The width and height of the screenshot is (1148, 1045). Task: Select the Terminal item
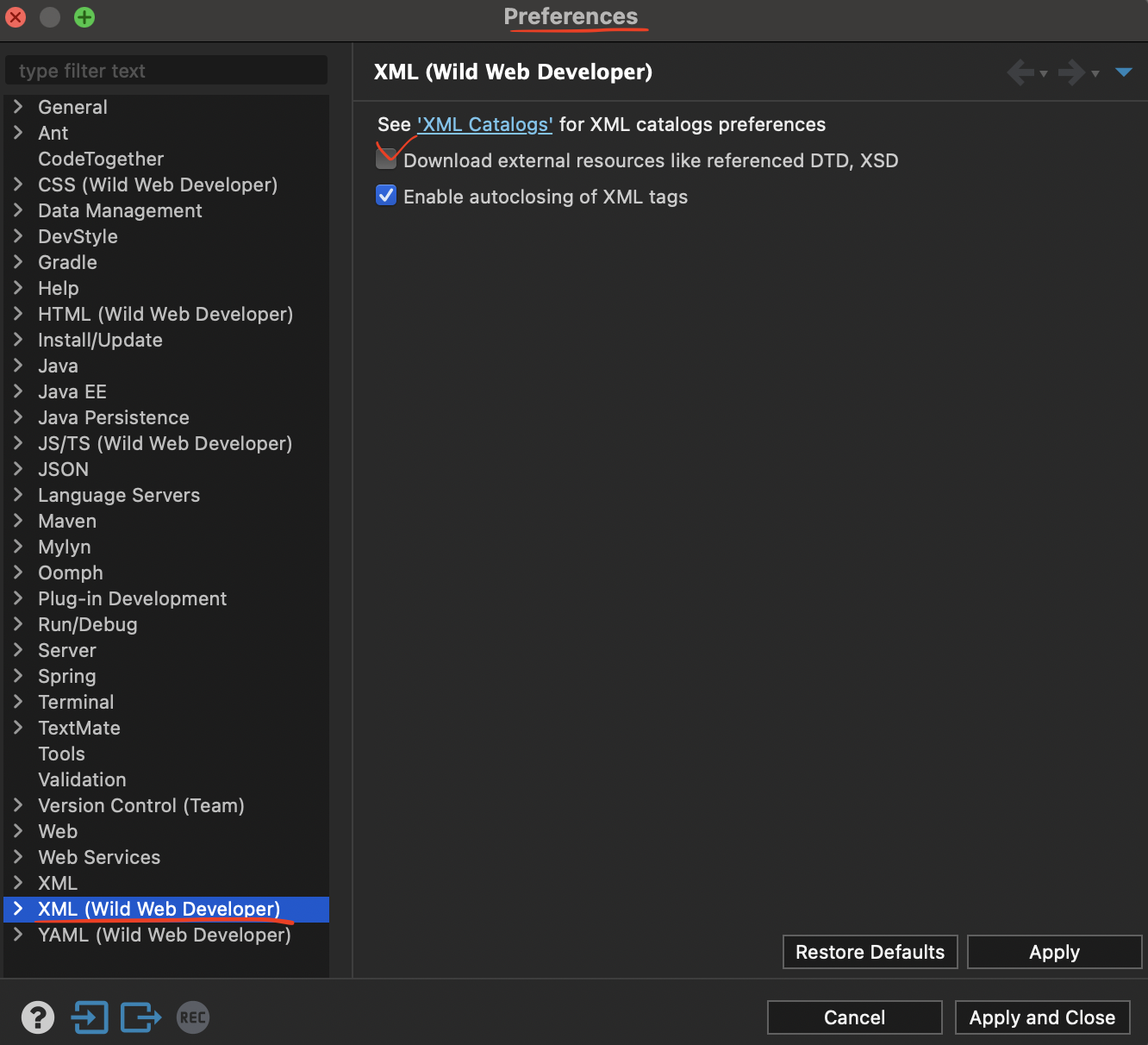point(76,702)
